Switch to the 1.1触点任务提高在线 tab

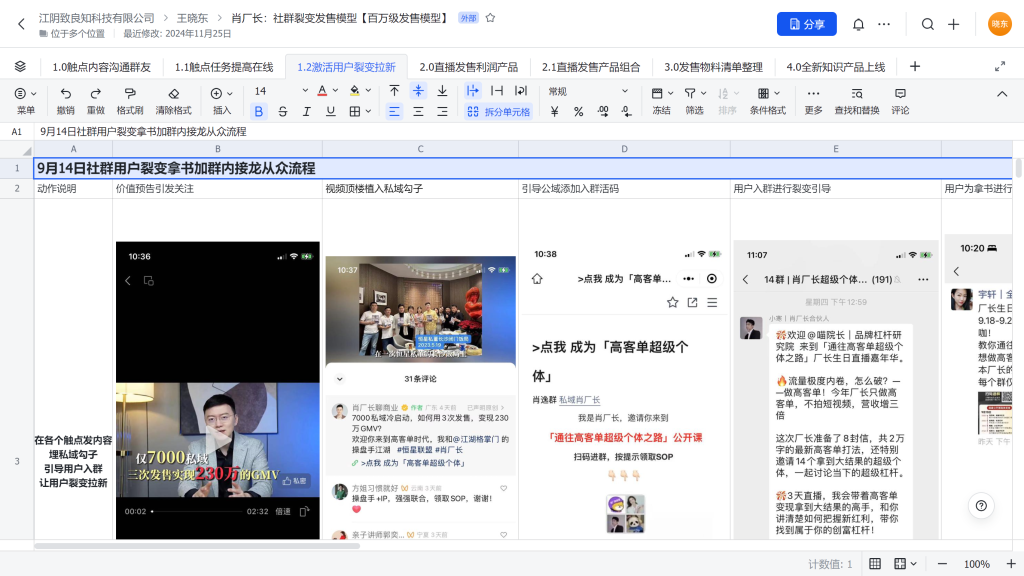pos(224,67)
